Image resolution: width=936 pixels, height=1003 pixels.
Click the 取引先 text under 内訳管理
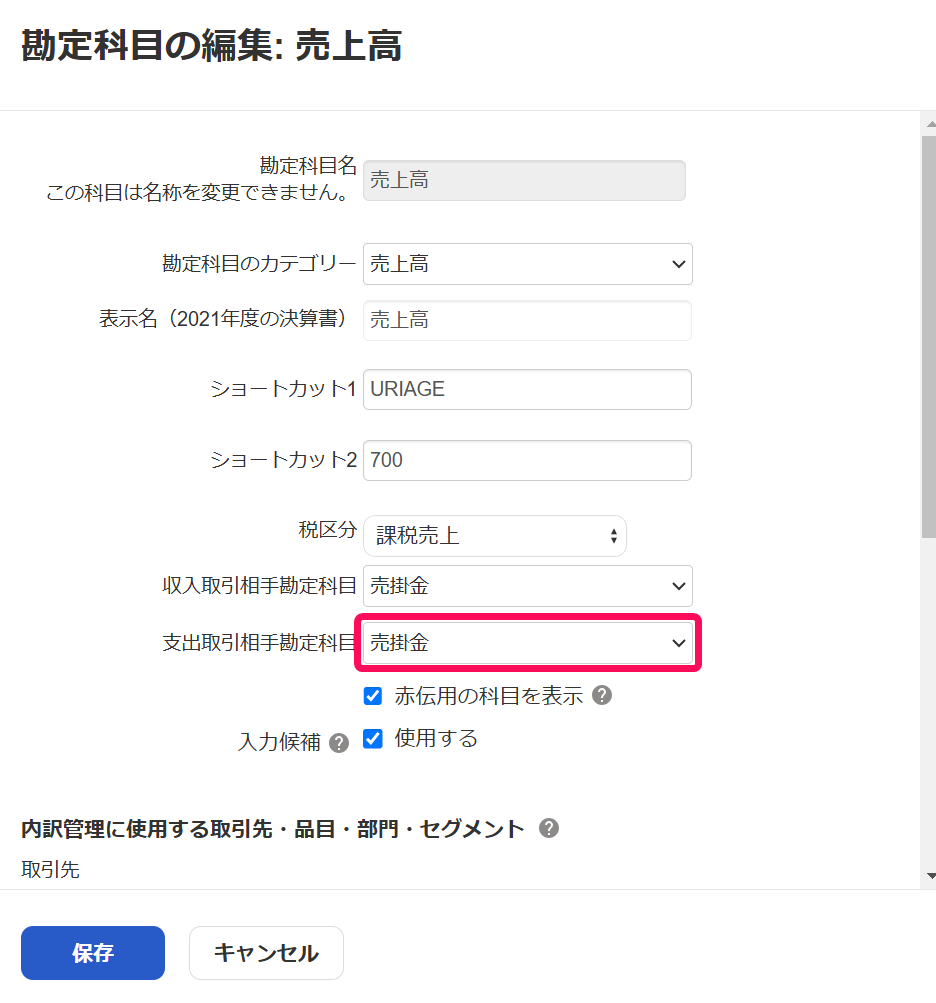(x=51, y=869)
